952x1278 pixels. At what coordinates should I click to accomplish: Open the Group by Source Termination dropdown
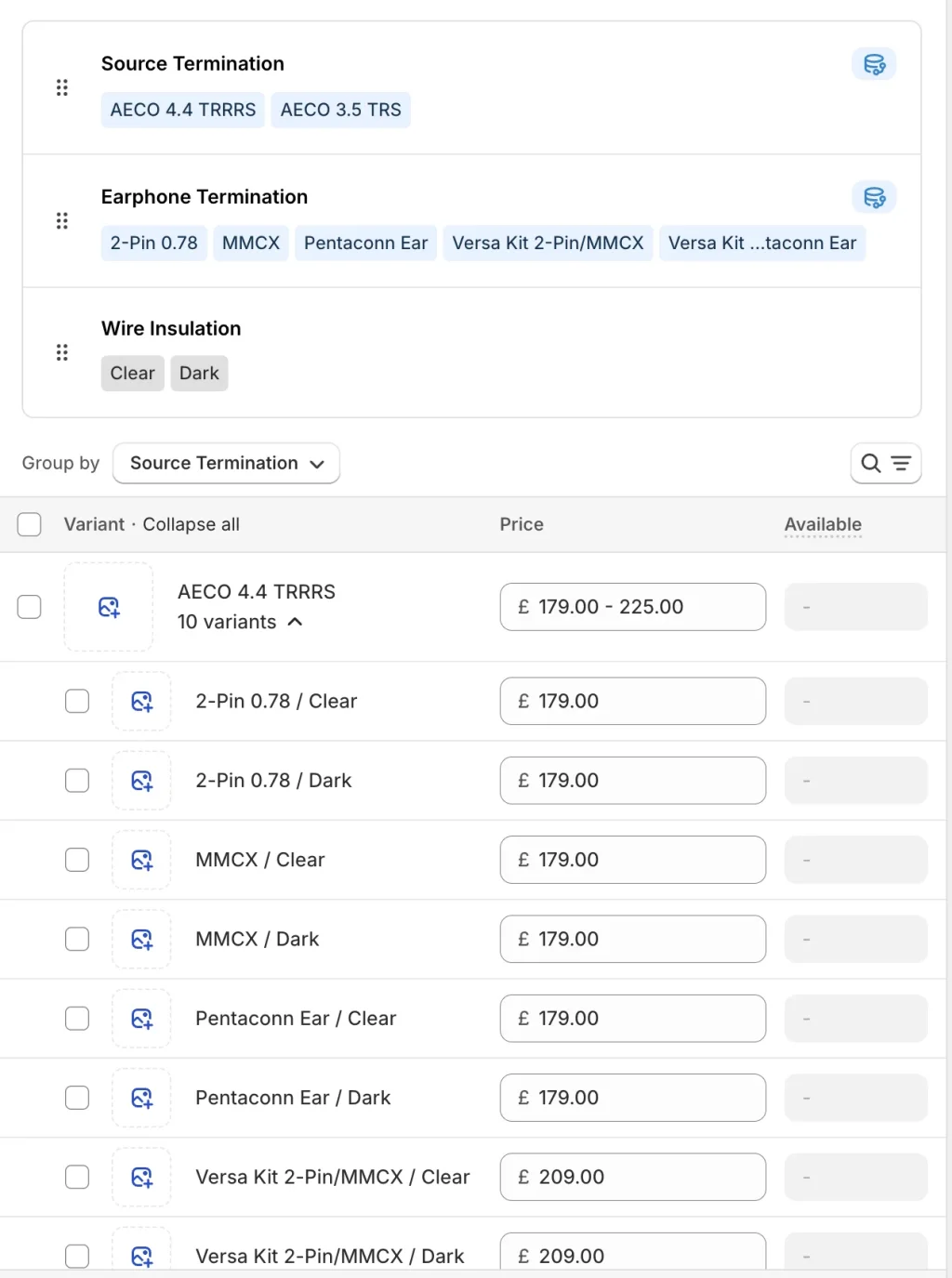(x=226, y=463)
